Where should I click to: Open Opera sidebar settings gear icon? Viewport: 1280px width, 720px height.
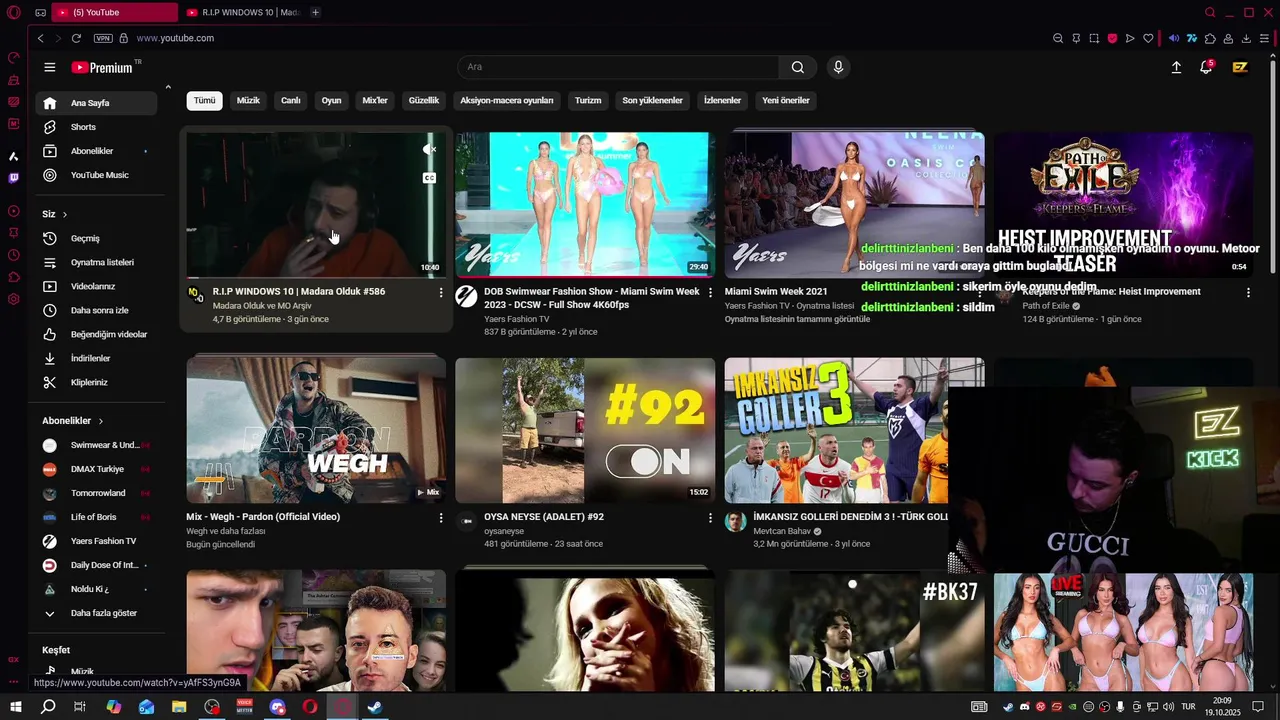click(14, 299)
